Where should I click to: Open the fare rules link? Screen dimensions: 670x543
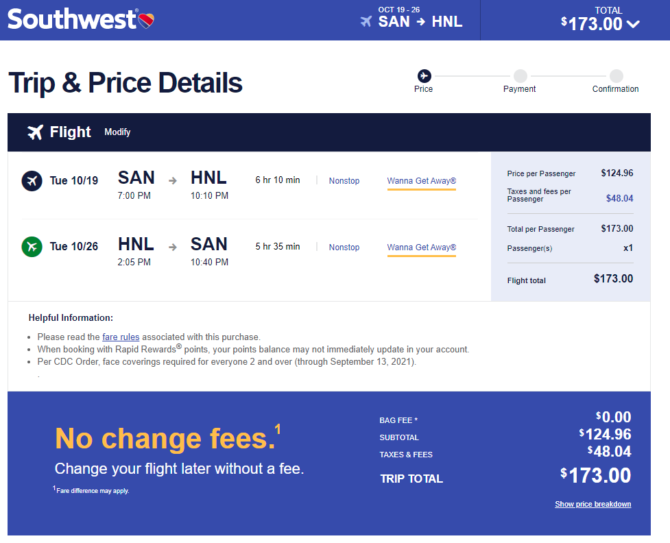click(x=120, y=337)
